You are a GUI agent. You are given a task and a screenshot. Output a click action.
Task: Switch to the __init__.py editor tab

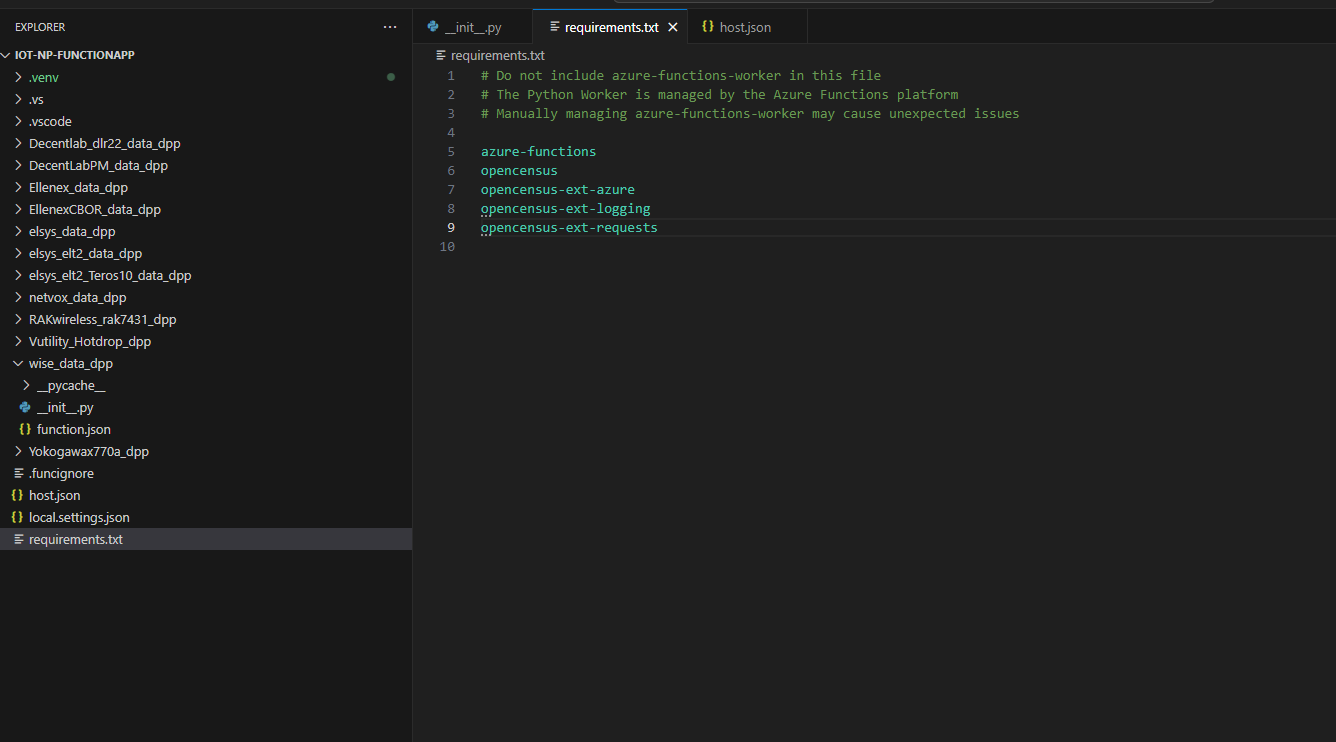[472, 27]
